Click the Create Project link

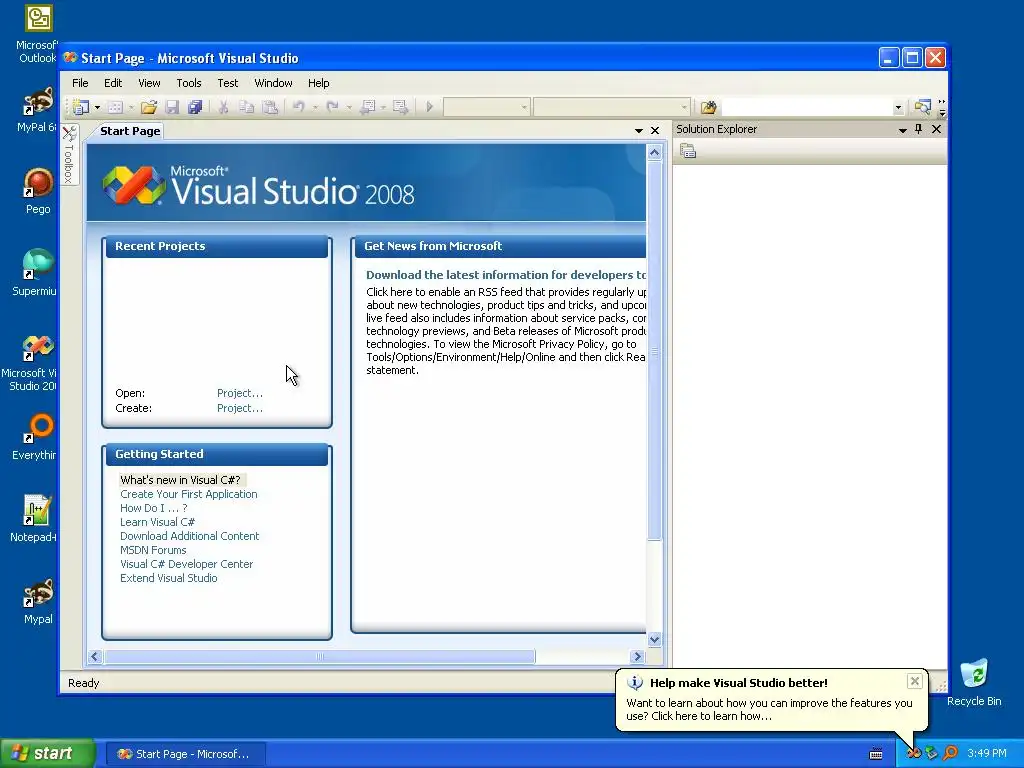(x=240, y=408)
